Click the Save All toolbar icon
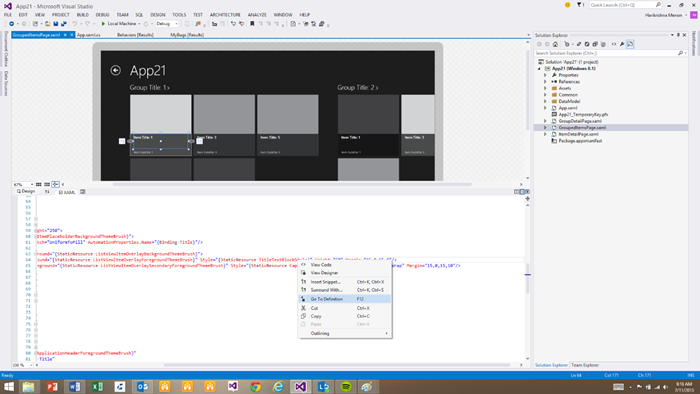 (64, 24)
